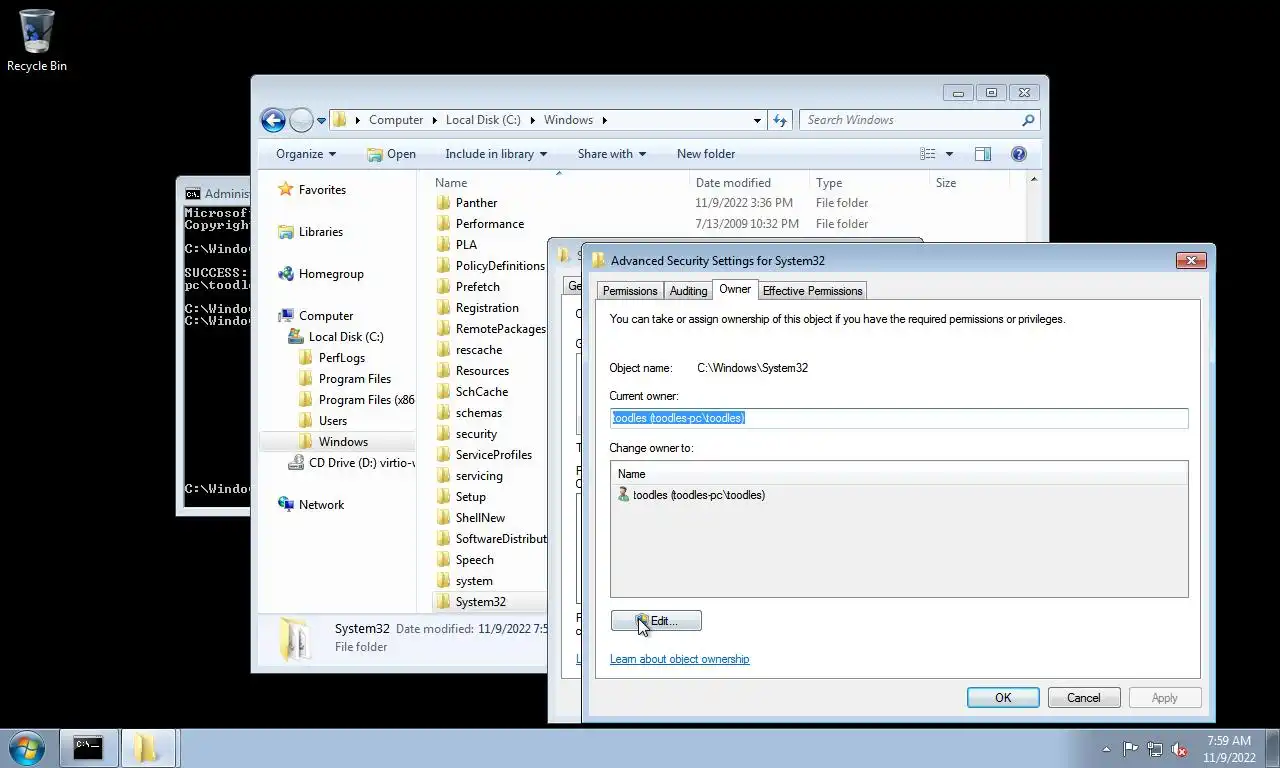Image resolution: width=1280 pixels, height=768 pixels.
Task: Click the Current owner text field
Action: coord(899,418)
